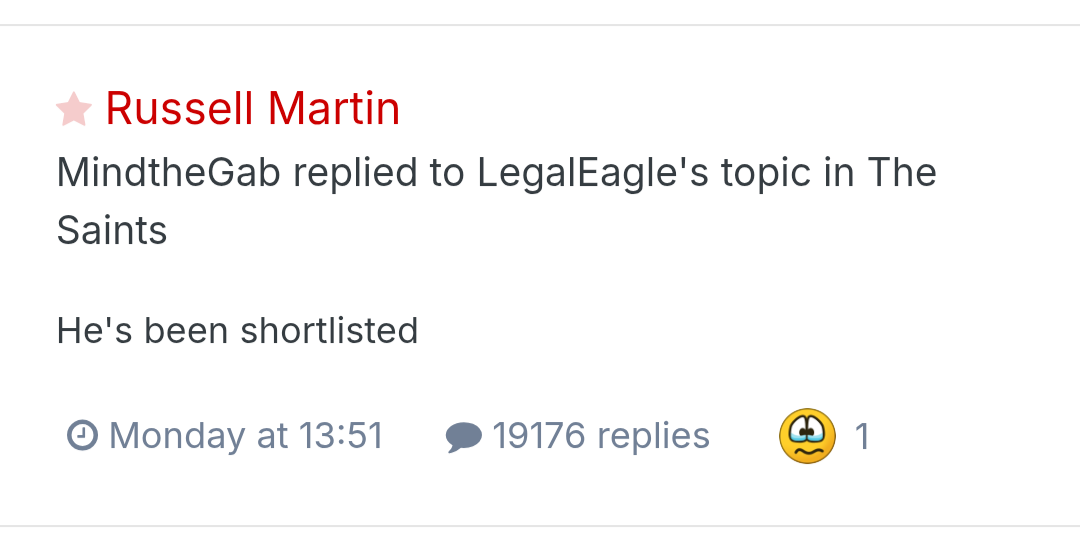The height and width of the screenshot is (556, 1080).
Task: Click the word "Saints" on the second line
Action: pos(112,231)
